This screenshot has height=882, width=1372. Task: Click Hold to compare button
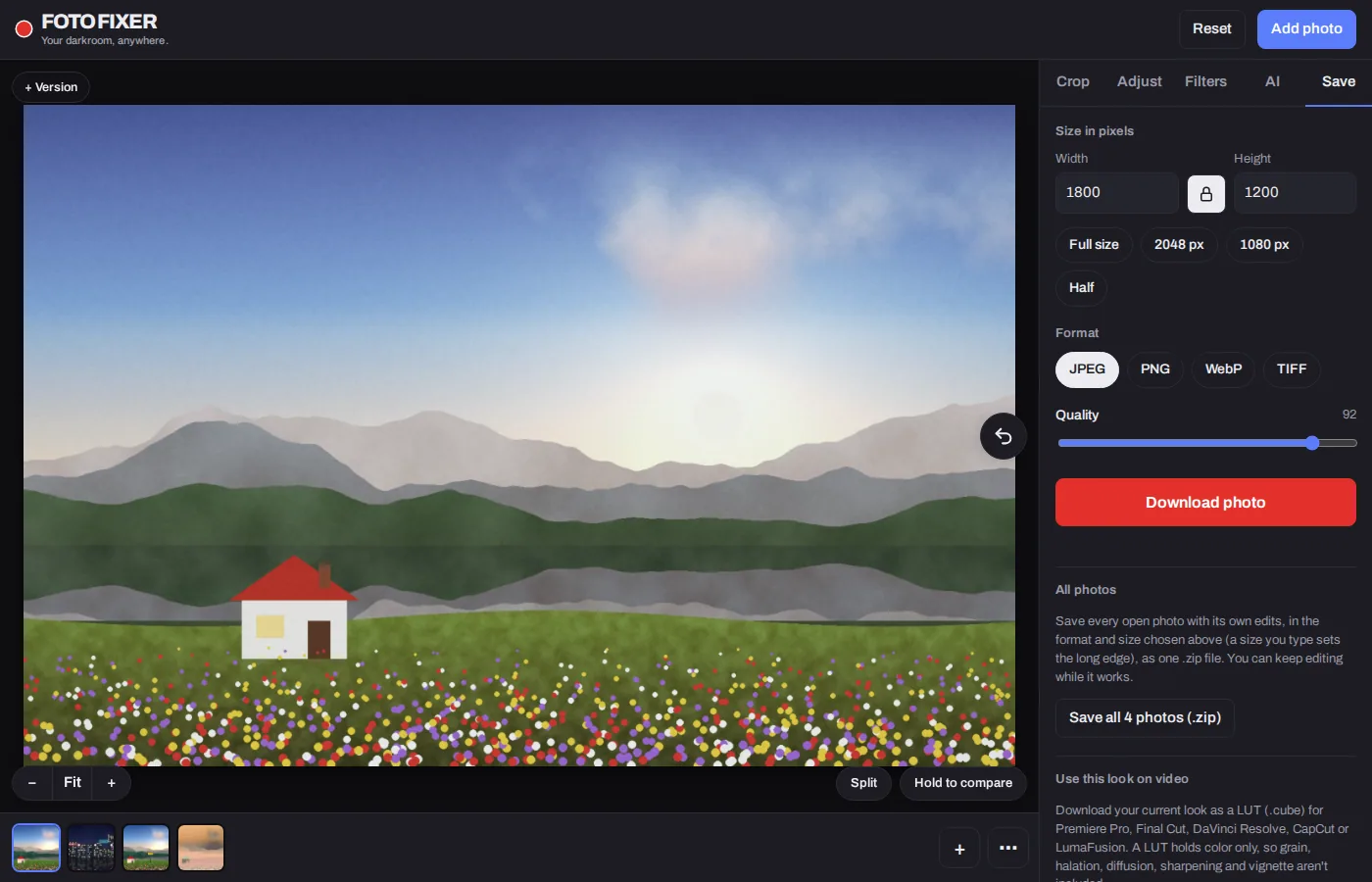pyautogui.click(x=963, y=783)
